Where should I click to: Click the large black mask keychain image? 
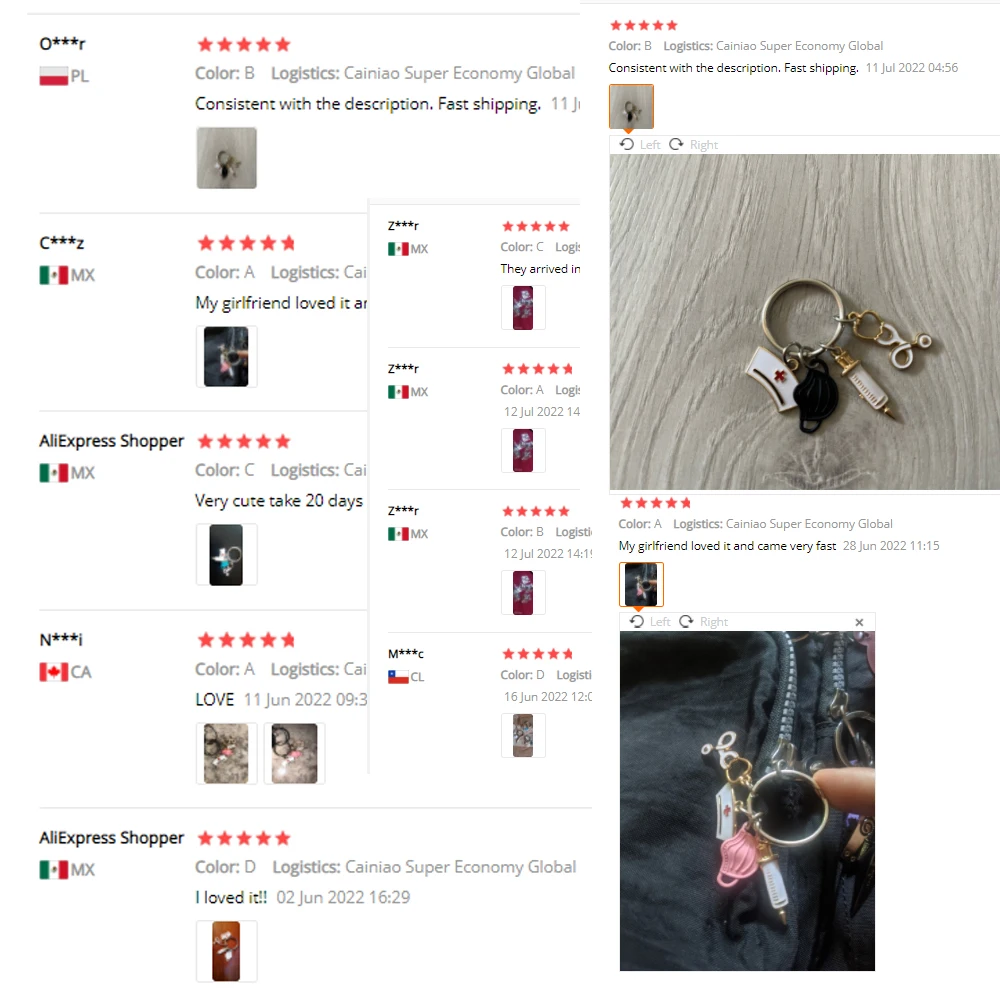(805, 322)
